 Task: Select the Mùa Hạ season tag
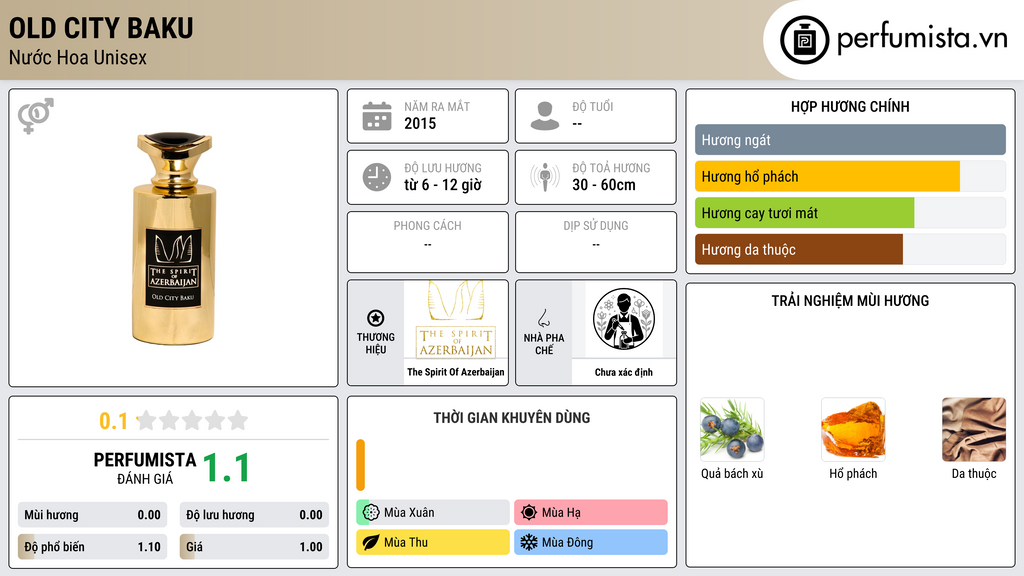click(591, 513)
